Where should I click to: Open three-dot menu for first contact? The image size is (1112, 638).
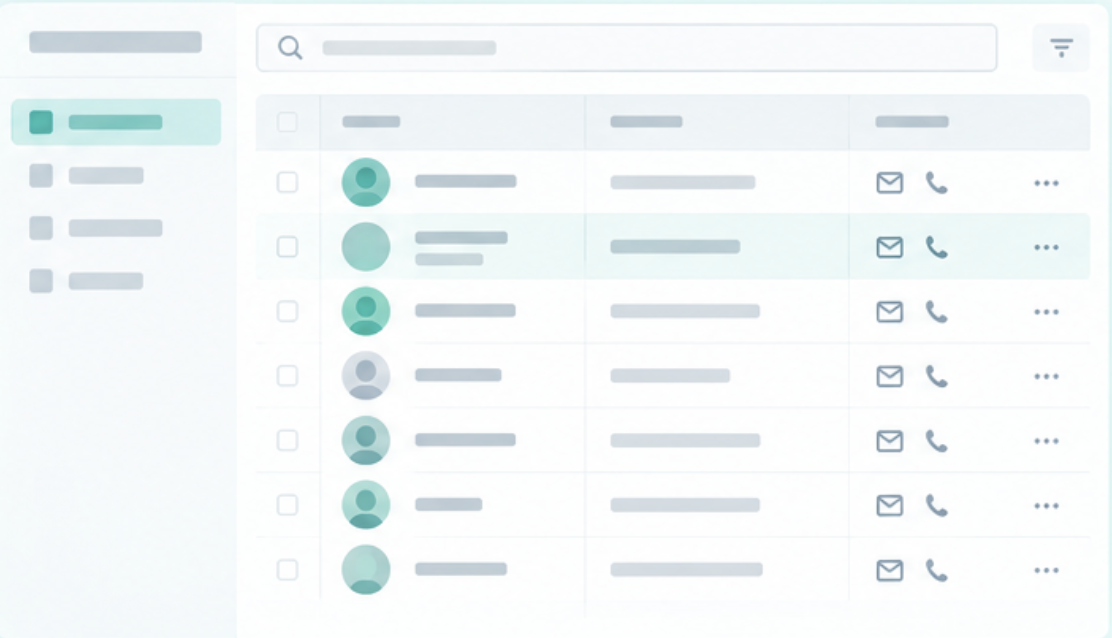click(1046, 183)
